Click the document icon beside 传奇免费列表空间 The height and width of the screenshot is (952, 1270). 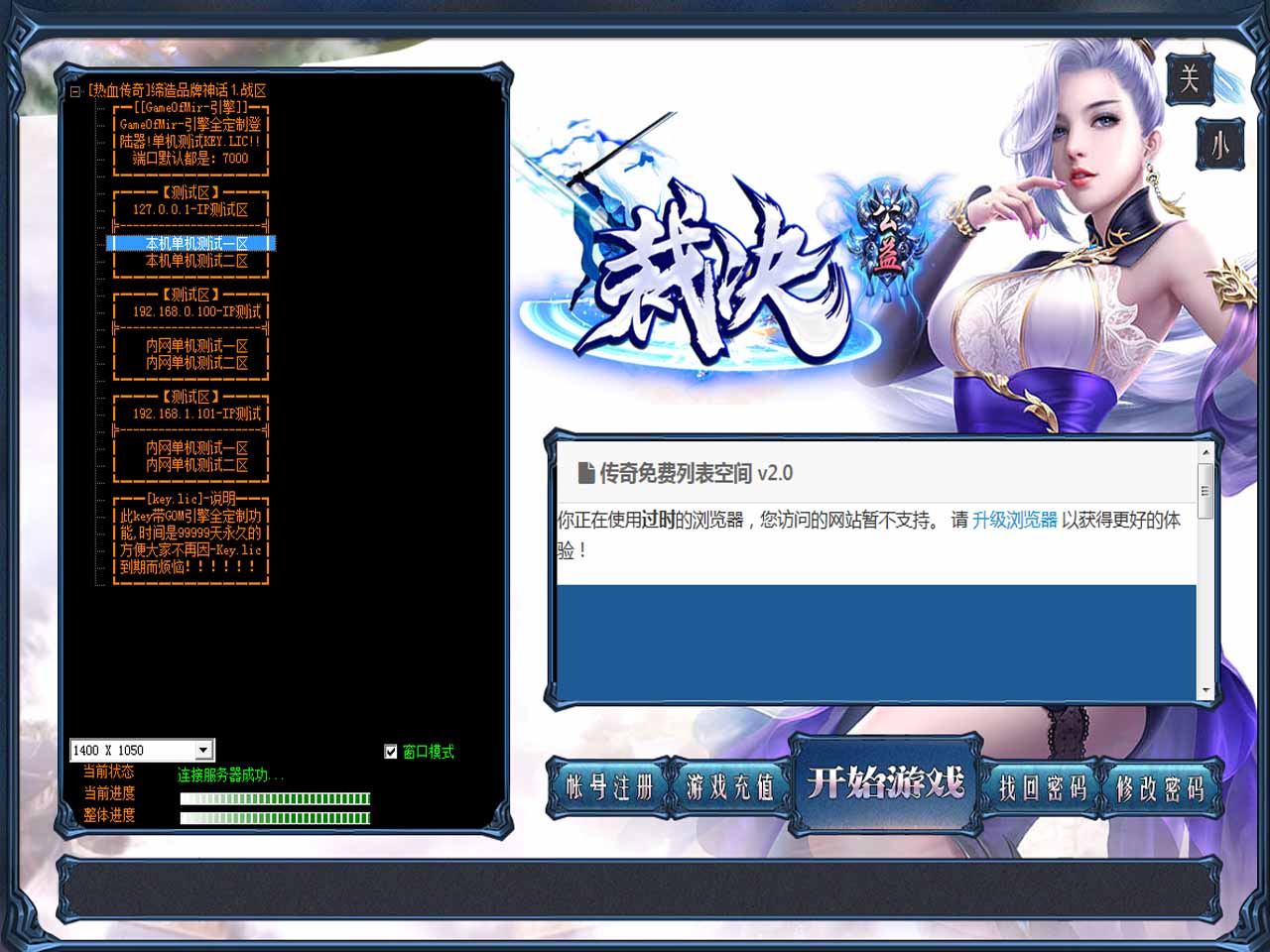coord(585,473)
